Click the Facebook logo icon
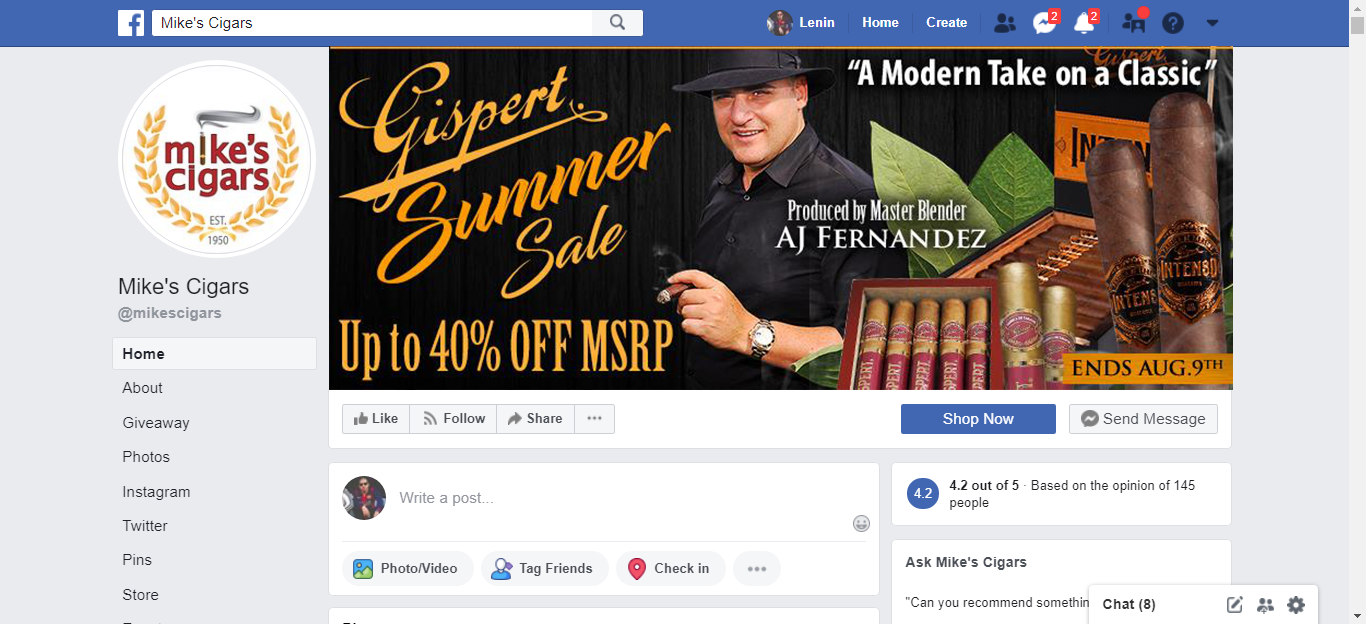Screen dimensions: 1366x624 pos(131,22)
